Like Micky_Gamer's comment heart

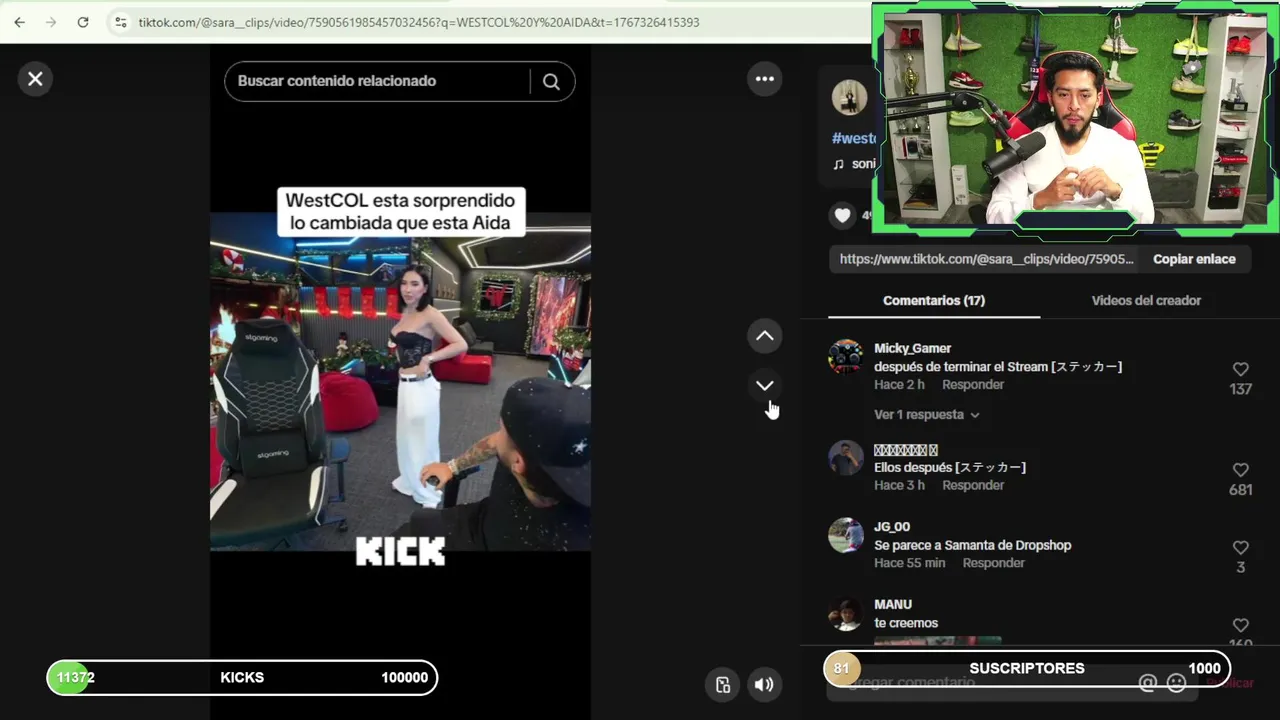point(1241,369)
